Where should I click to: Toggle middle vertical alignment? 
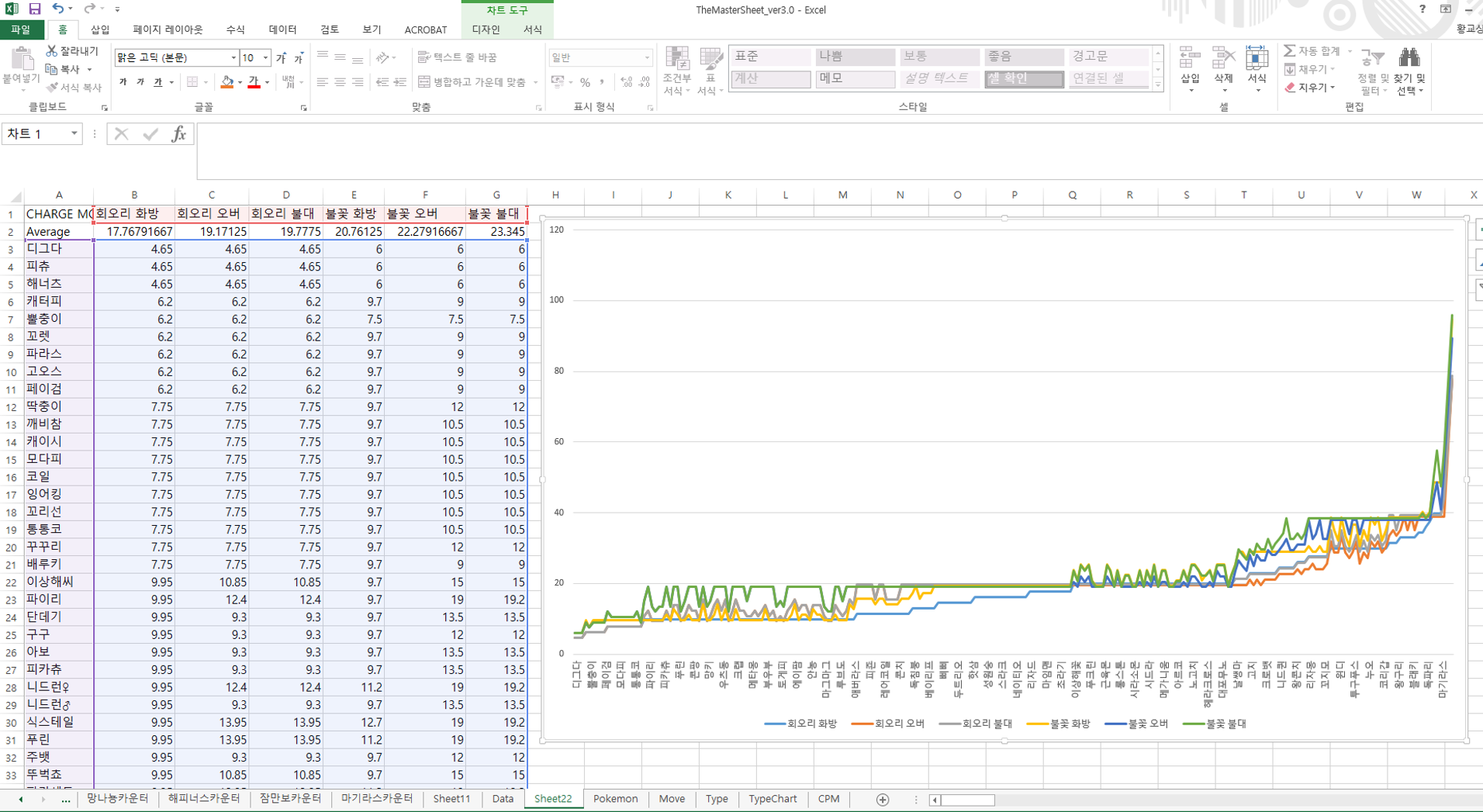click(340, 57)
